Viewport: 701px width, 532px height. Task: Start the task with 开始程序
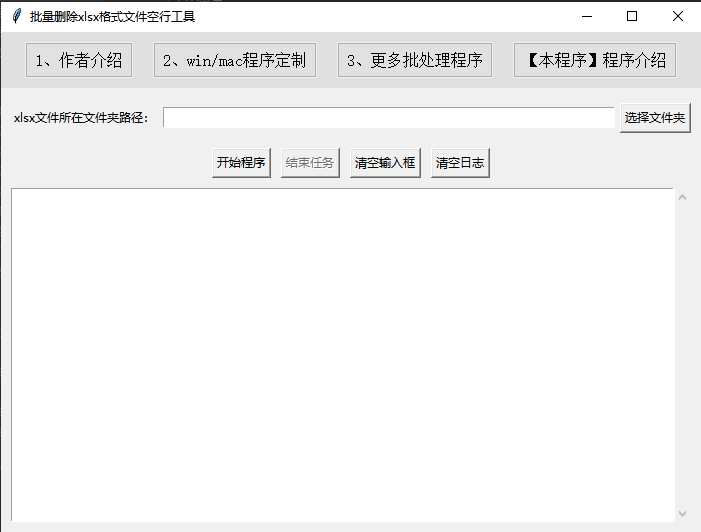(241, 163)
